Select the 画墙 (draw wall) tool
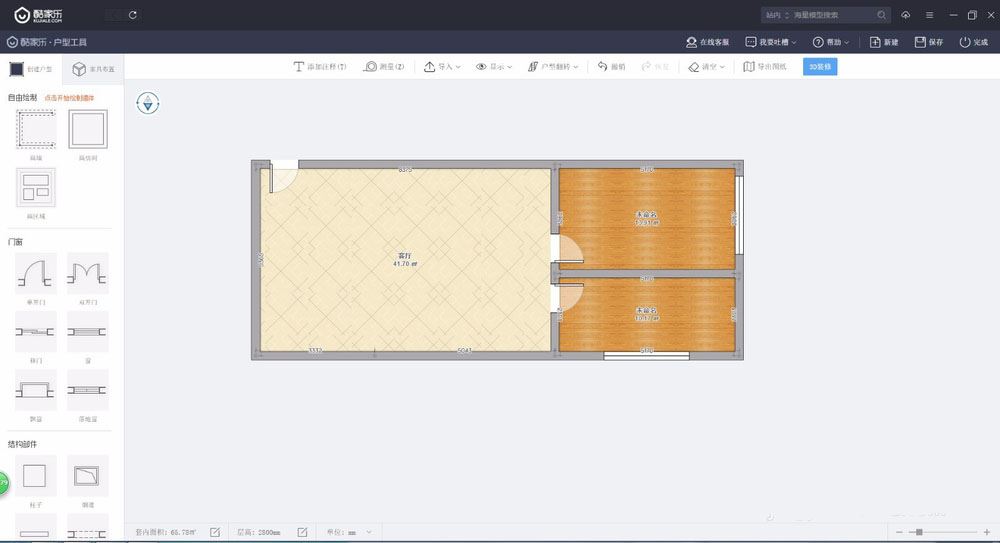The image size is (1000, 543). click(35, 130)
